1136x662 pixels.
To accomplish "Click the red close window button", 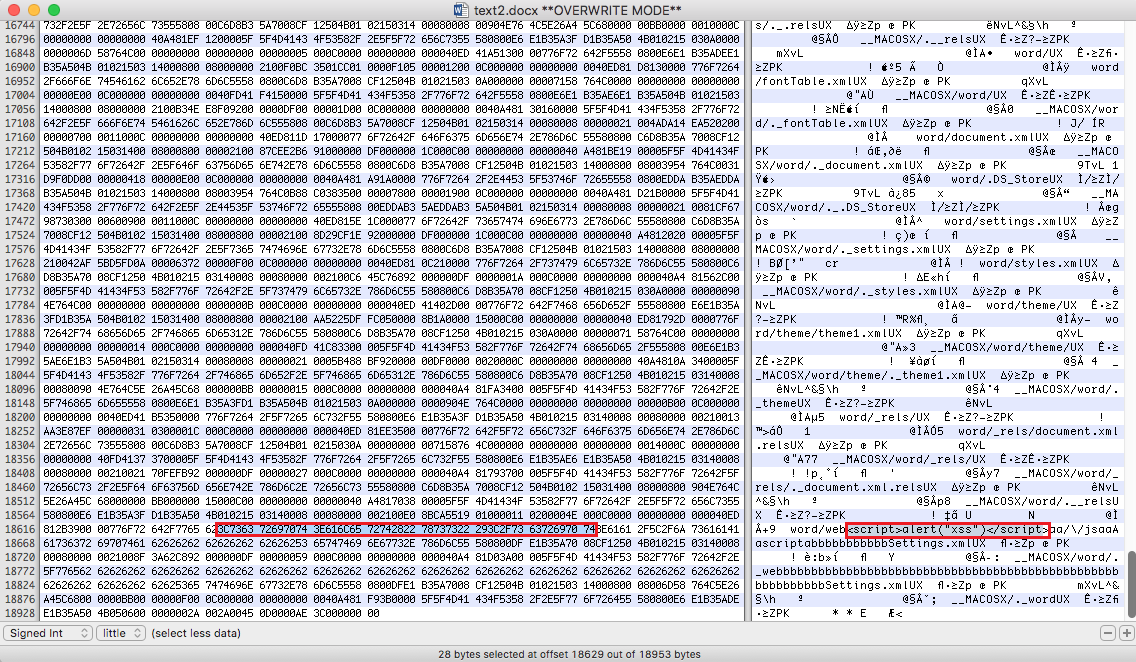I will click(13, 9).
